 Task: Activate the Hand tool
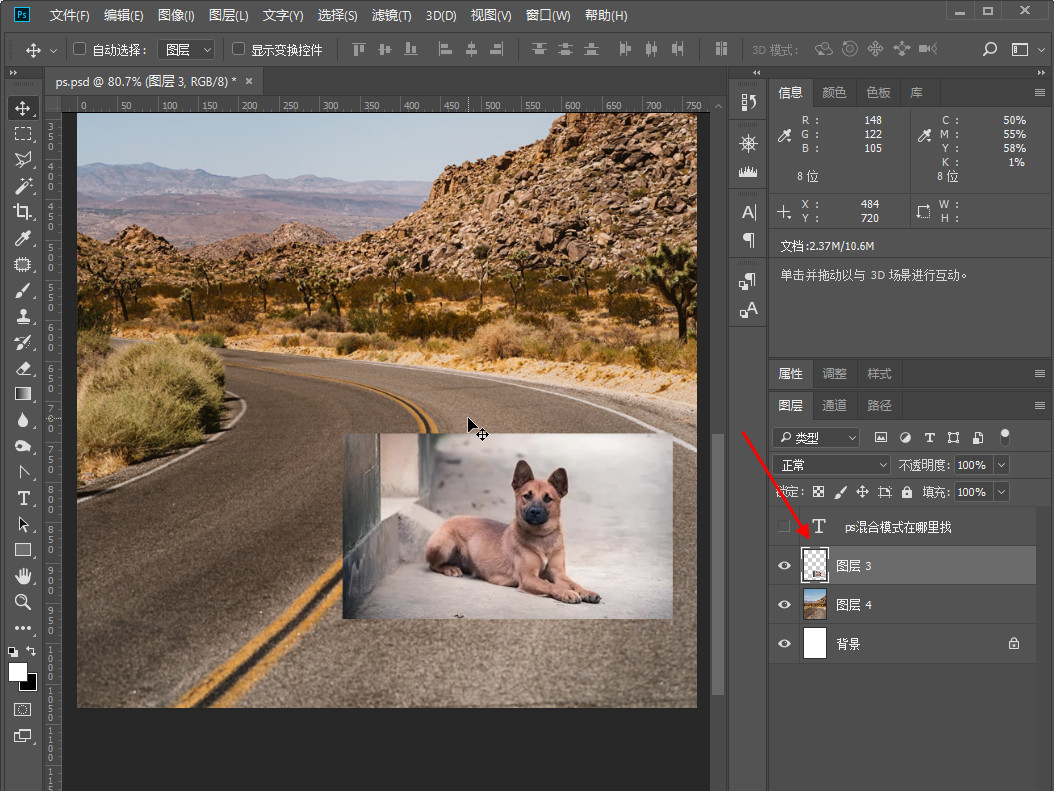click(x=22, y=576)
